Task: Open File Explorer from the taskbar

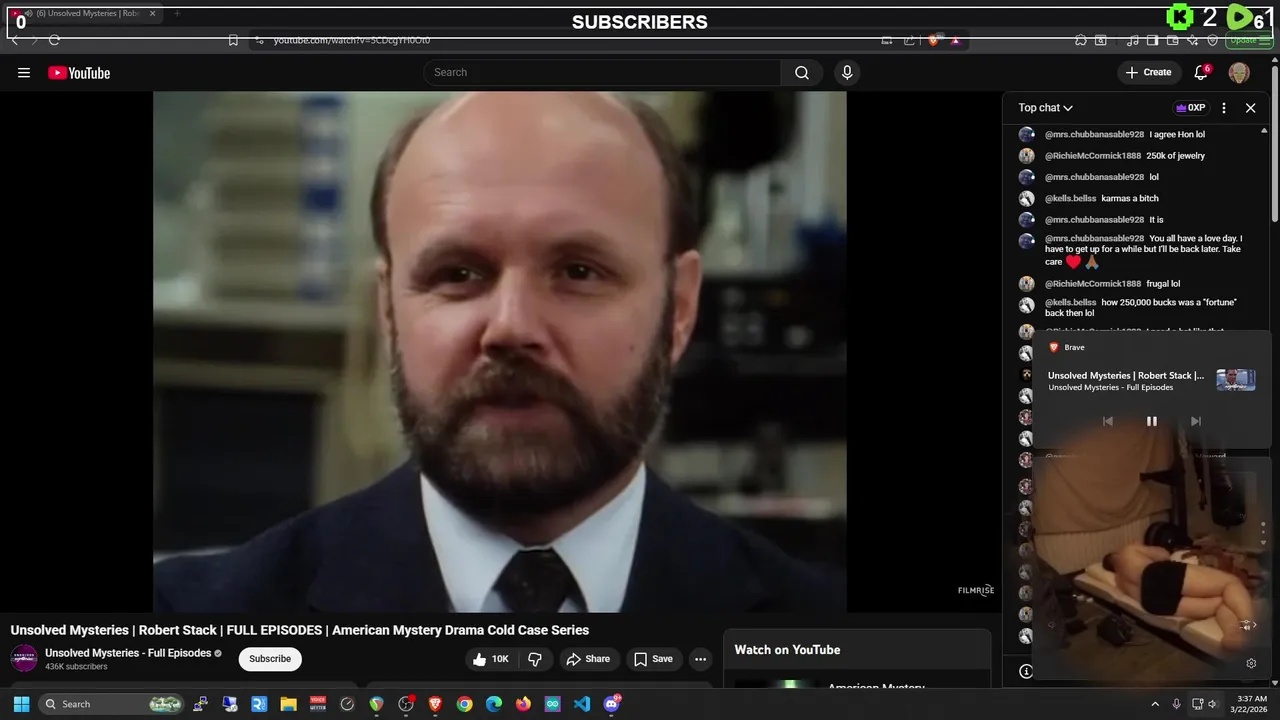Action: pyautogui.click(x=288, y=704)
